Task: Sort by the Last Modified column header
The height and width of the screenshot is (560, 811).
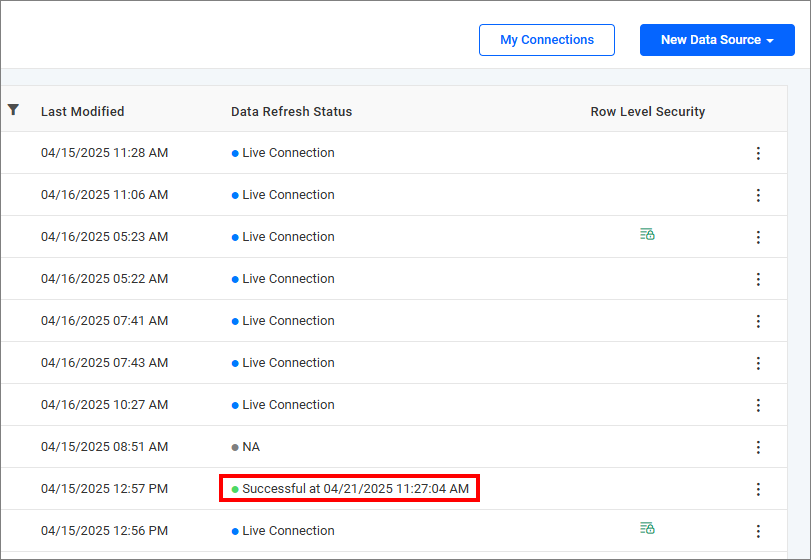Action: (82, 112)
